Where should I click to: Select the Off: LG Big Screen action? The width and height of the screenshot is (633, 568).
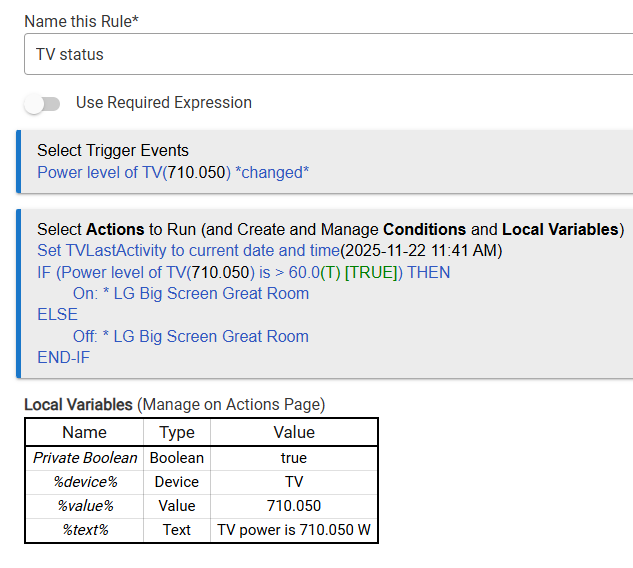point(190,337)
